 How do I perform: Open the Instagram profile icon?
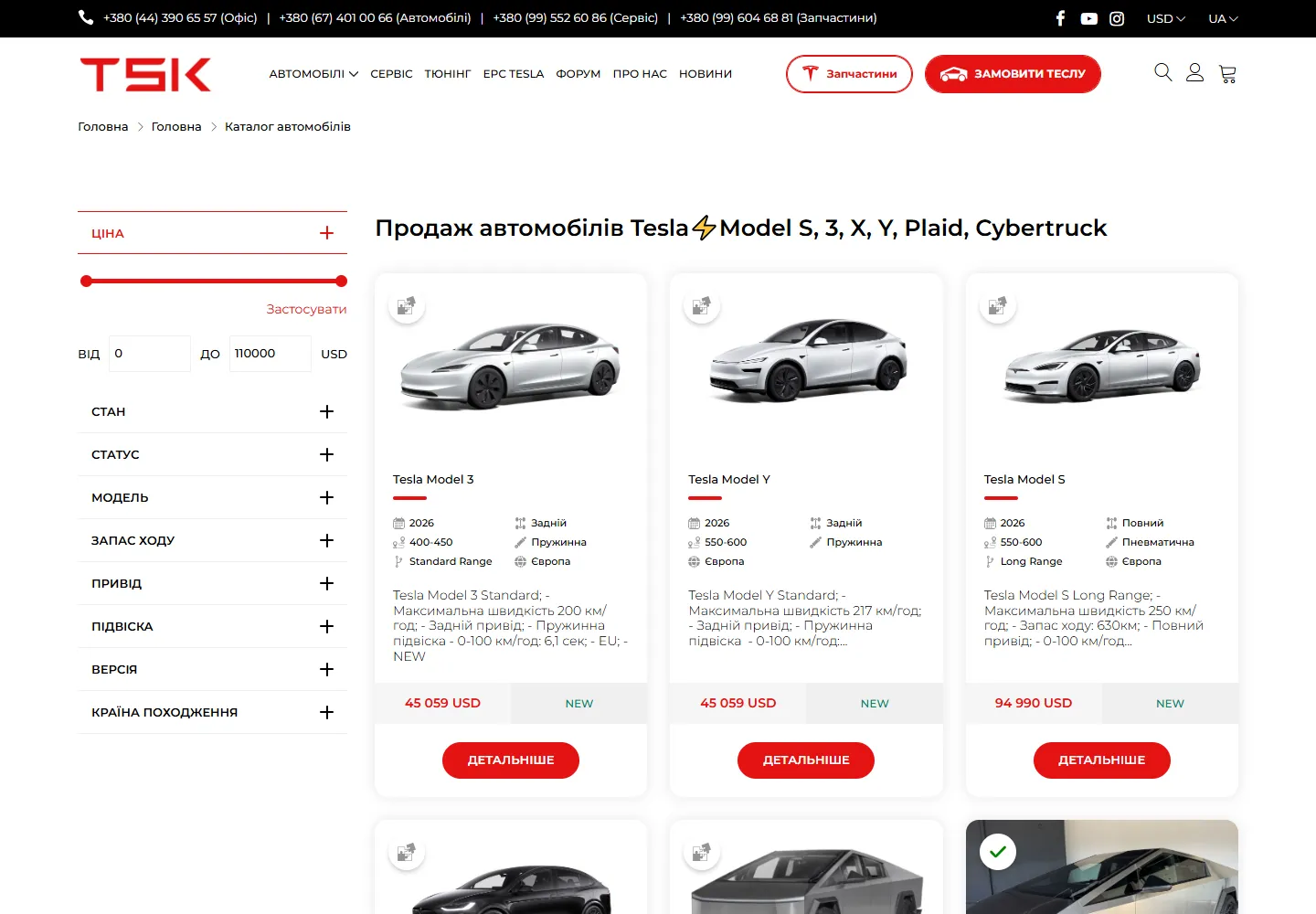tap(1117, 18)
